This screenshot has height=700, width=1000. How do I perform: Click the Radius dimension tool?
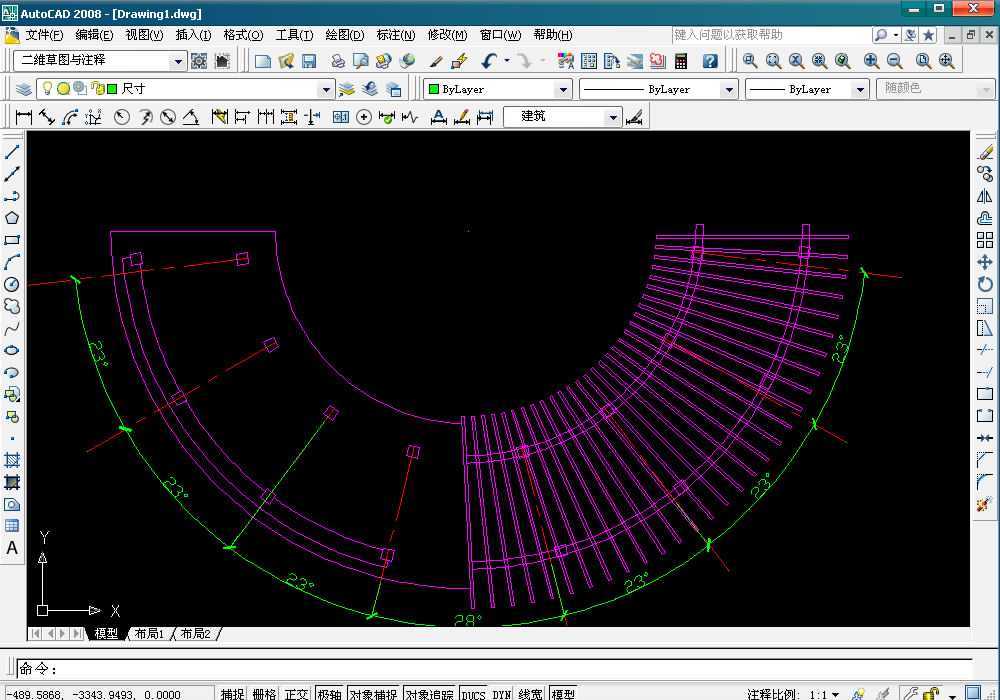(122, 117)
